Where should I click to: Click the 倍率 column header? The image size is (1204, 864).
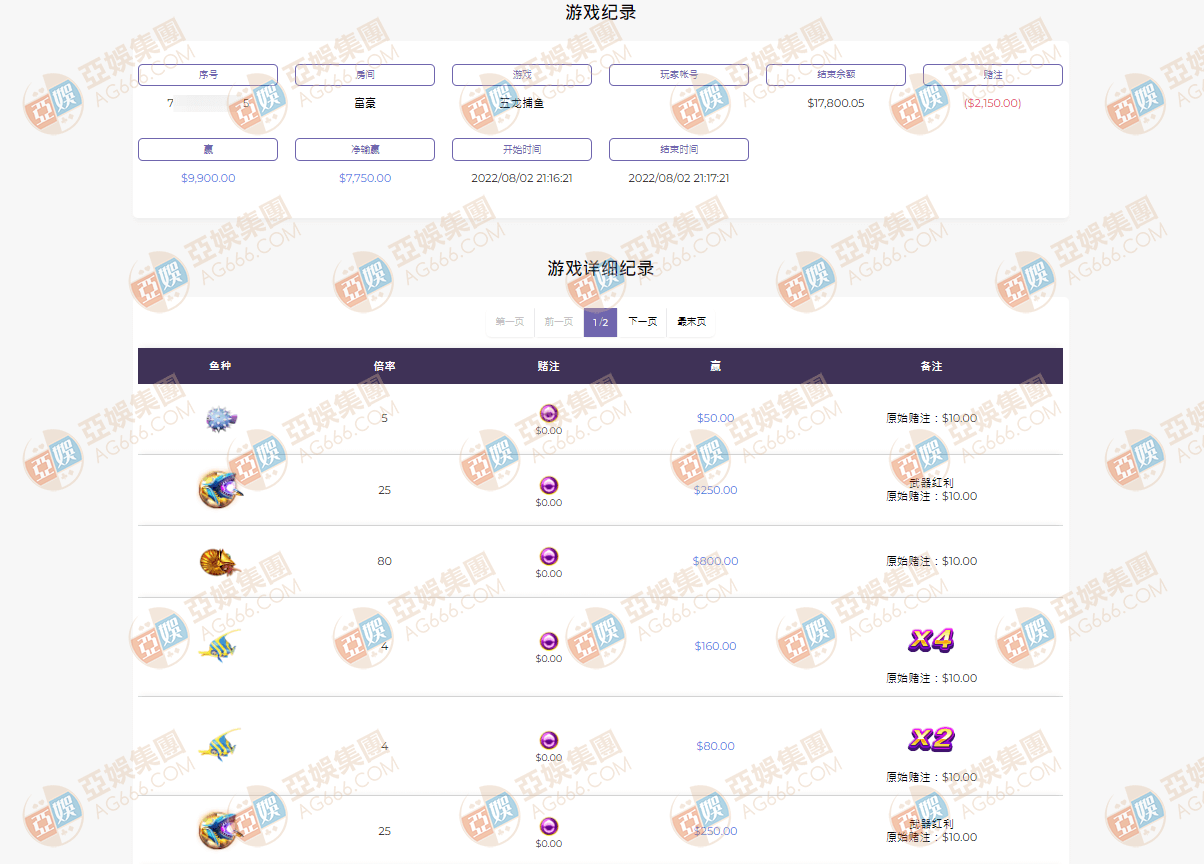384,366
